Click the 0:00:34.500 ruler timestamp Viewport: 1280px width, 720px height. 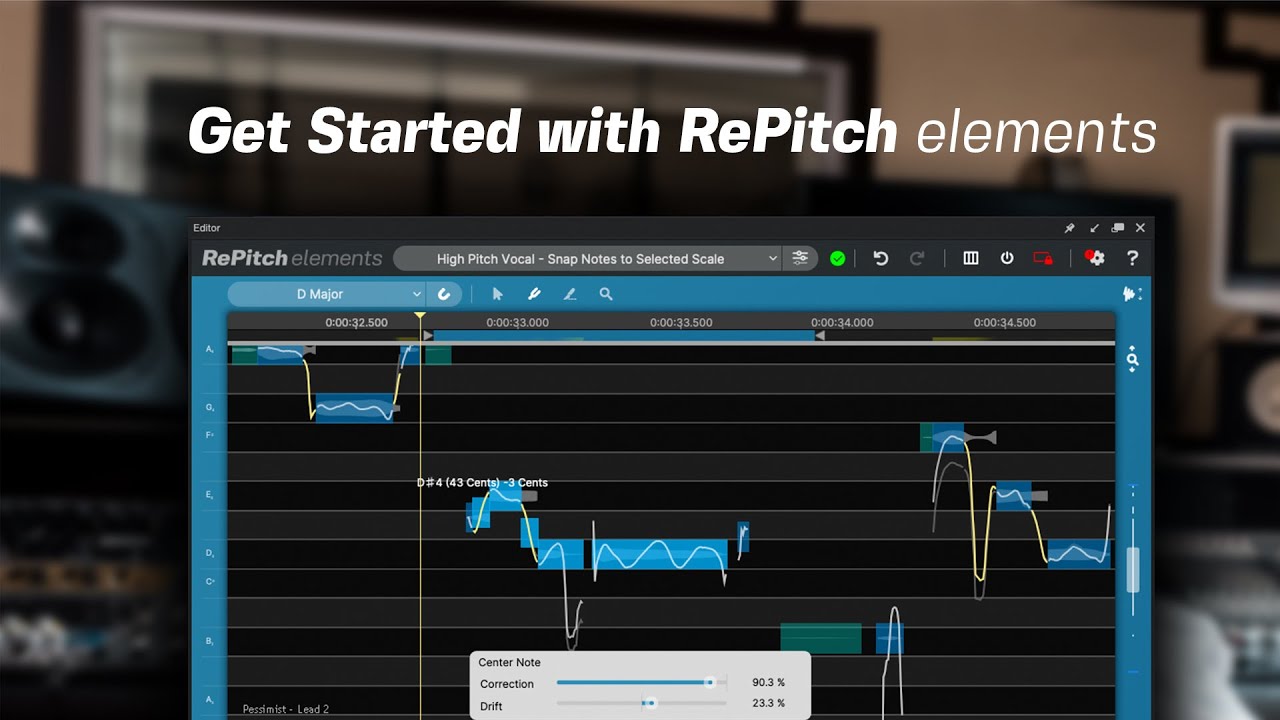pyautogui.click(x=1005, y=323)
